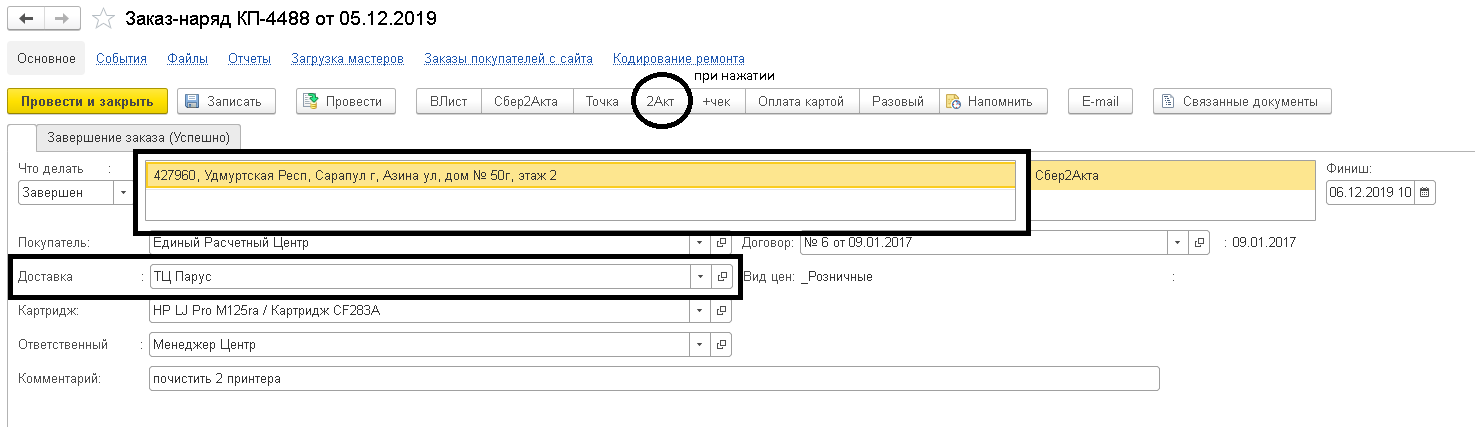Expand the Картридж dropdown list
The height and width of the screenshot is (427, 1475).
tap(700, 312)
